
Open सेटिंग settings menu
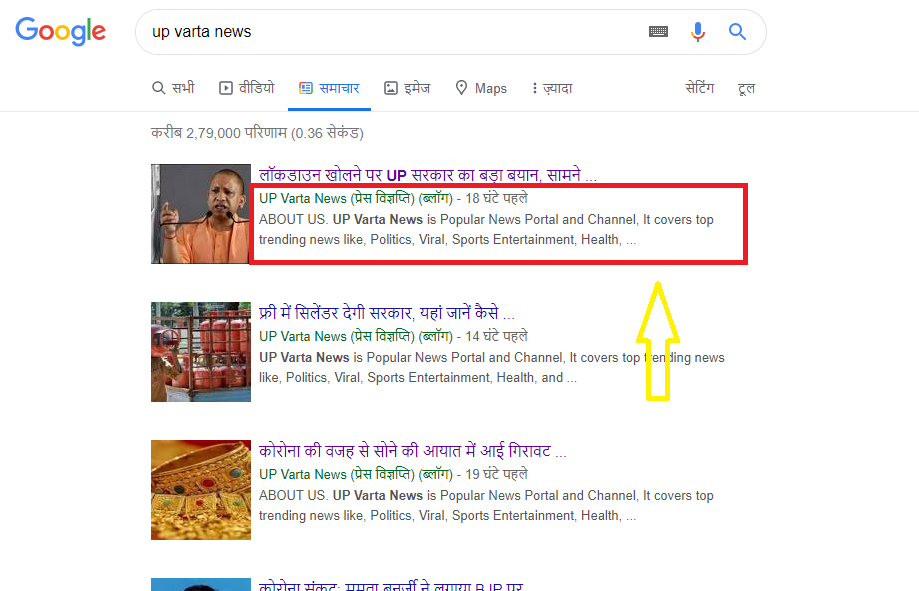(700, 88)
